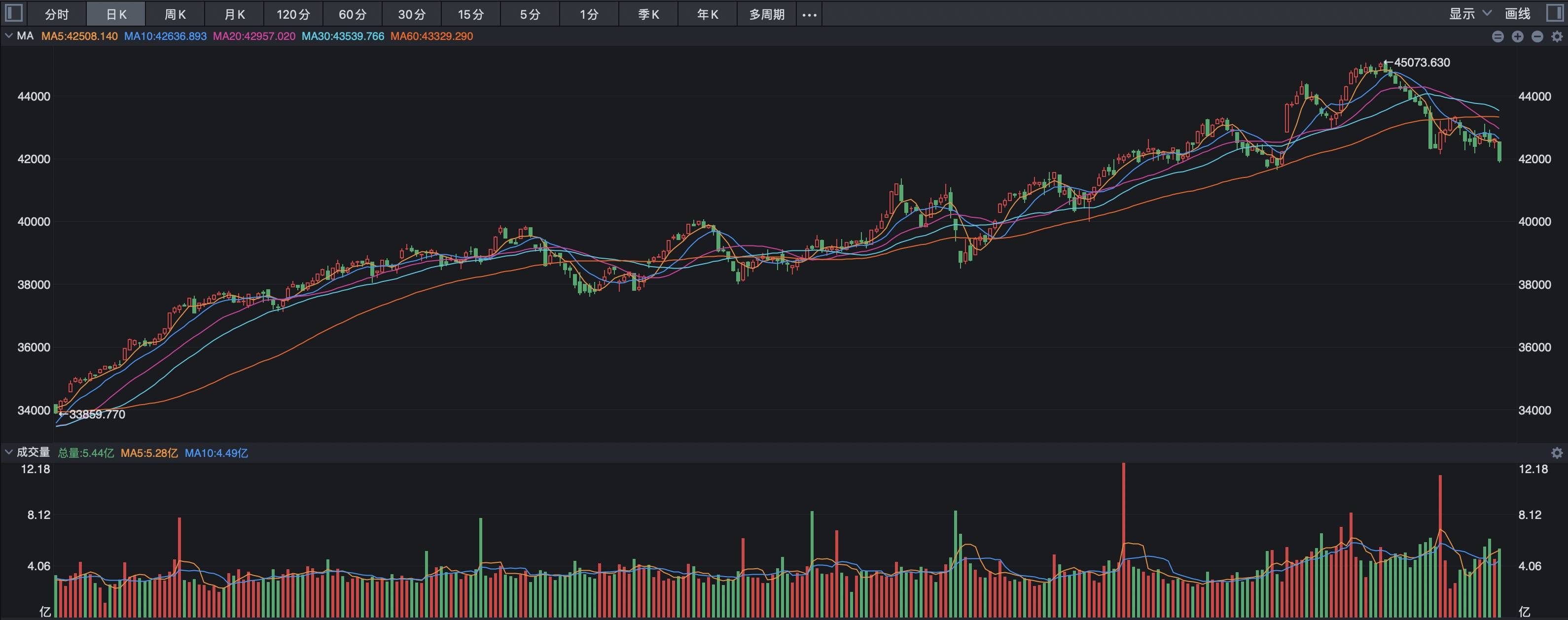The width and height of the screenshot is (1568, 620).
Task: Click right volume axis 8.12 label
Action: pos(1530,515)
